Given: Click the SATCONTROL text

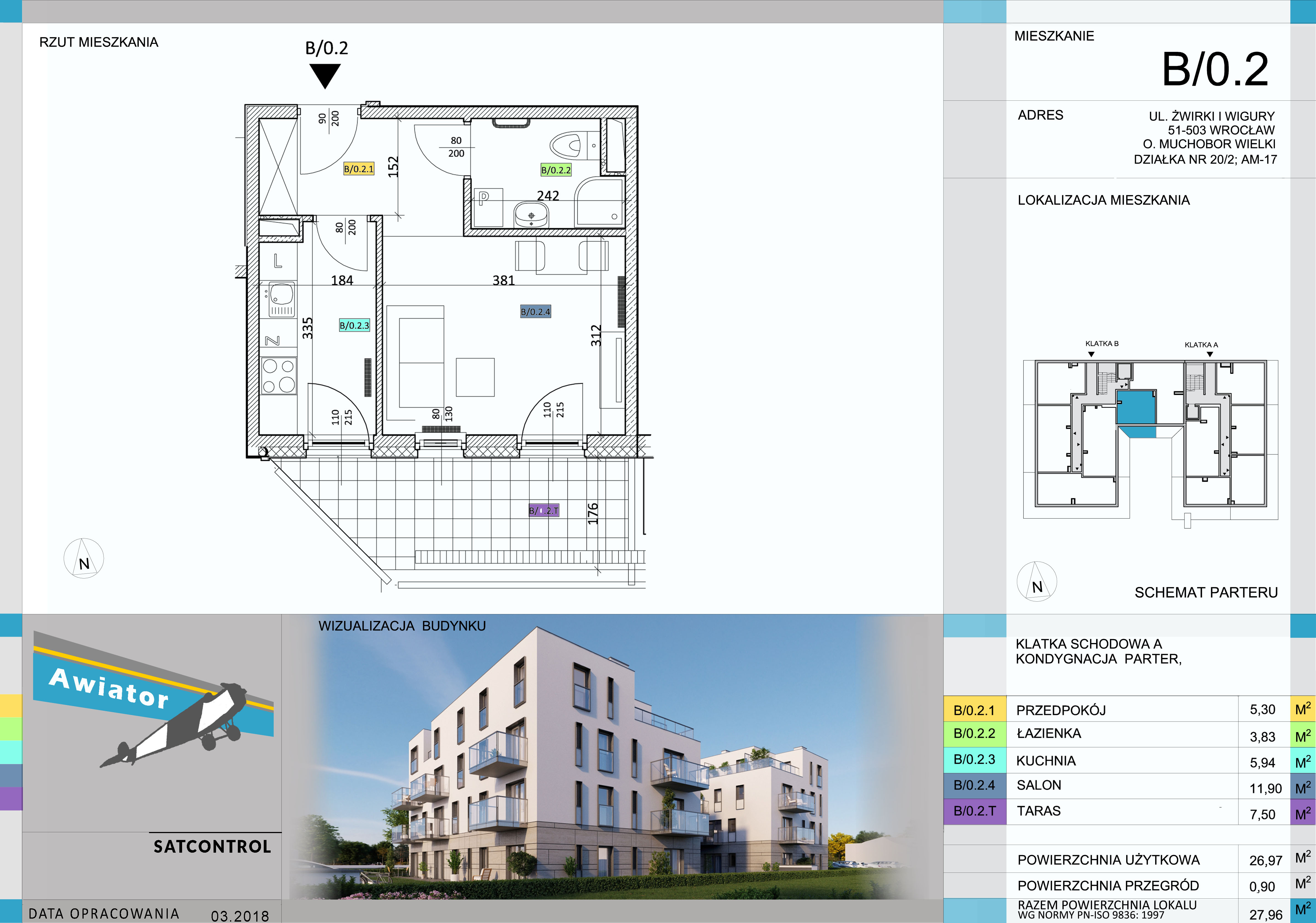Looking at the screenshot, I should pos(212,846).
